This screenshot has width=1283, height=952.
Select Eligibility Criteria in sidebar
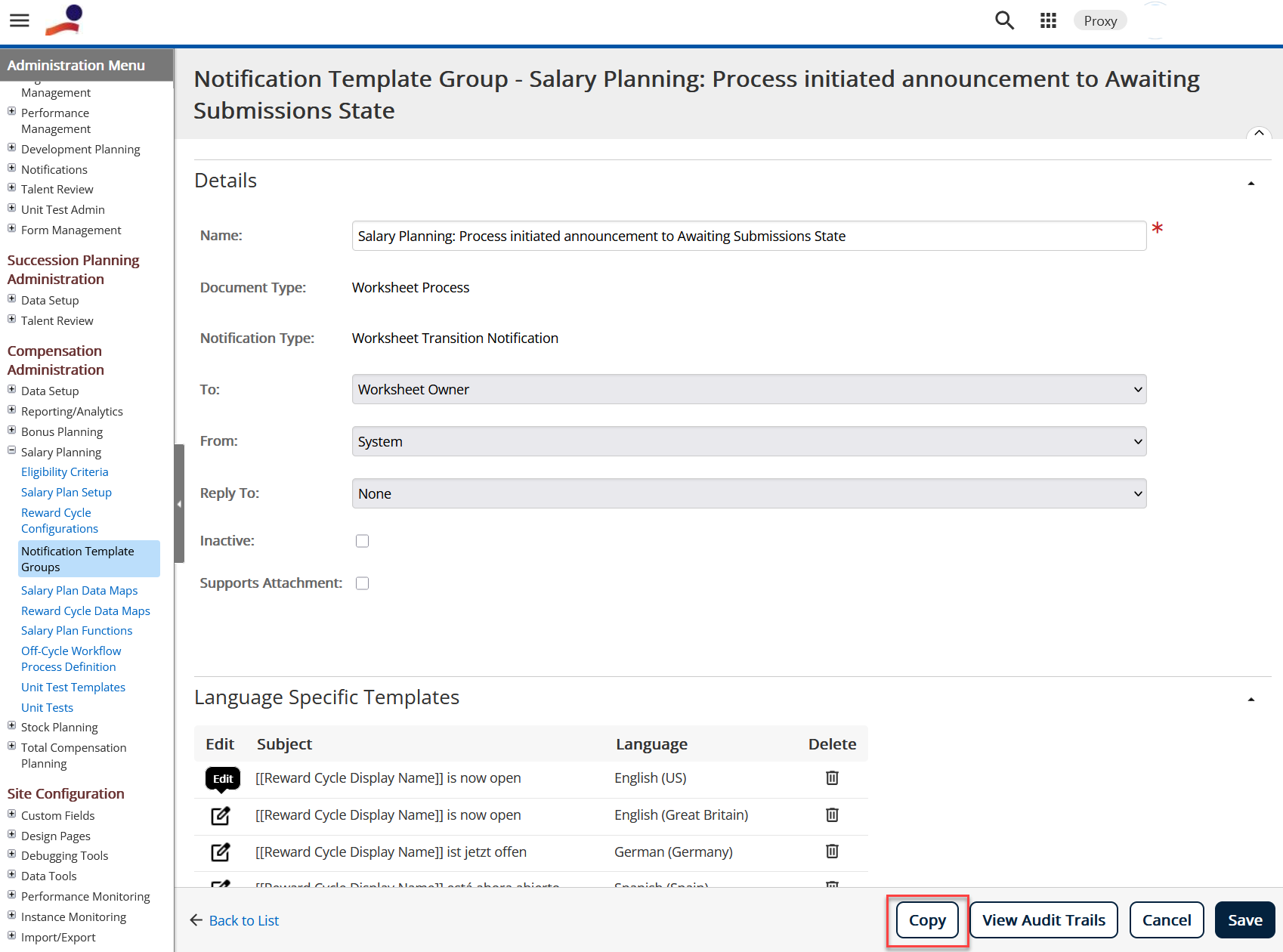tap(65, 472)
